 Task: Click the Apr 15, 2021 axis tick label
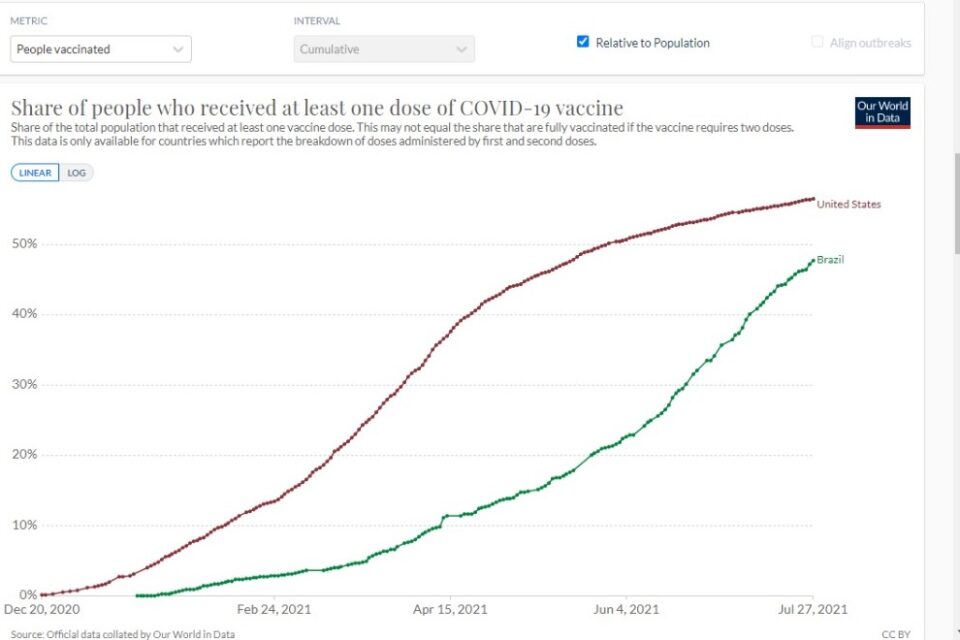pyautogui.click(x=450, y=609)
